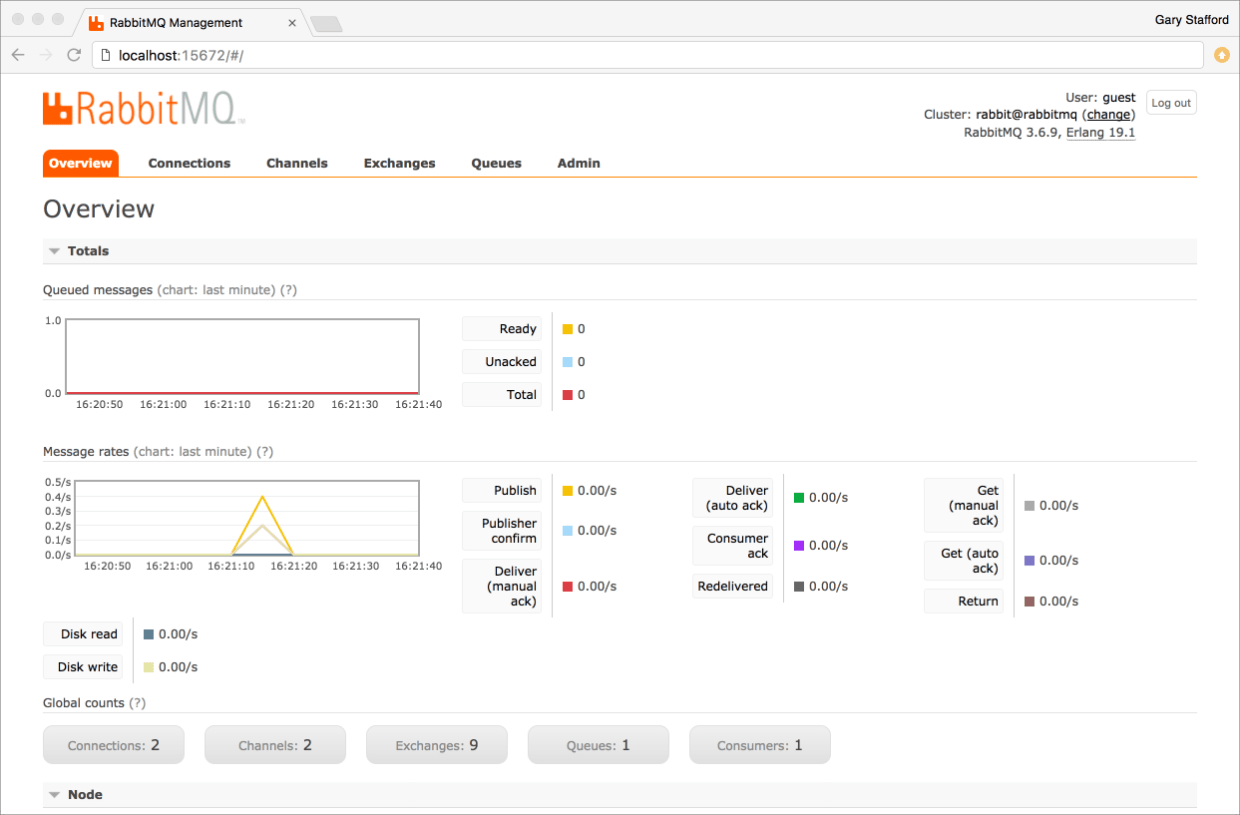Image resolution: width=1240 pixels, height=815 pixels.
Task: Open help (?) for Global counts
Action: click(x=138, y=703)
